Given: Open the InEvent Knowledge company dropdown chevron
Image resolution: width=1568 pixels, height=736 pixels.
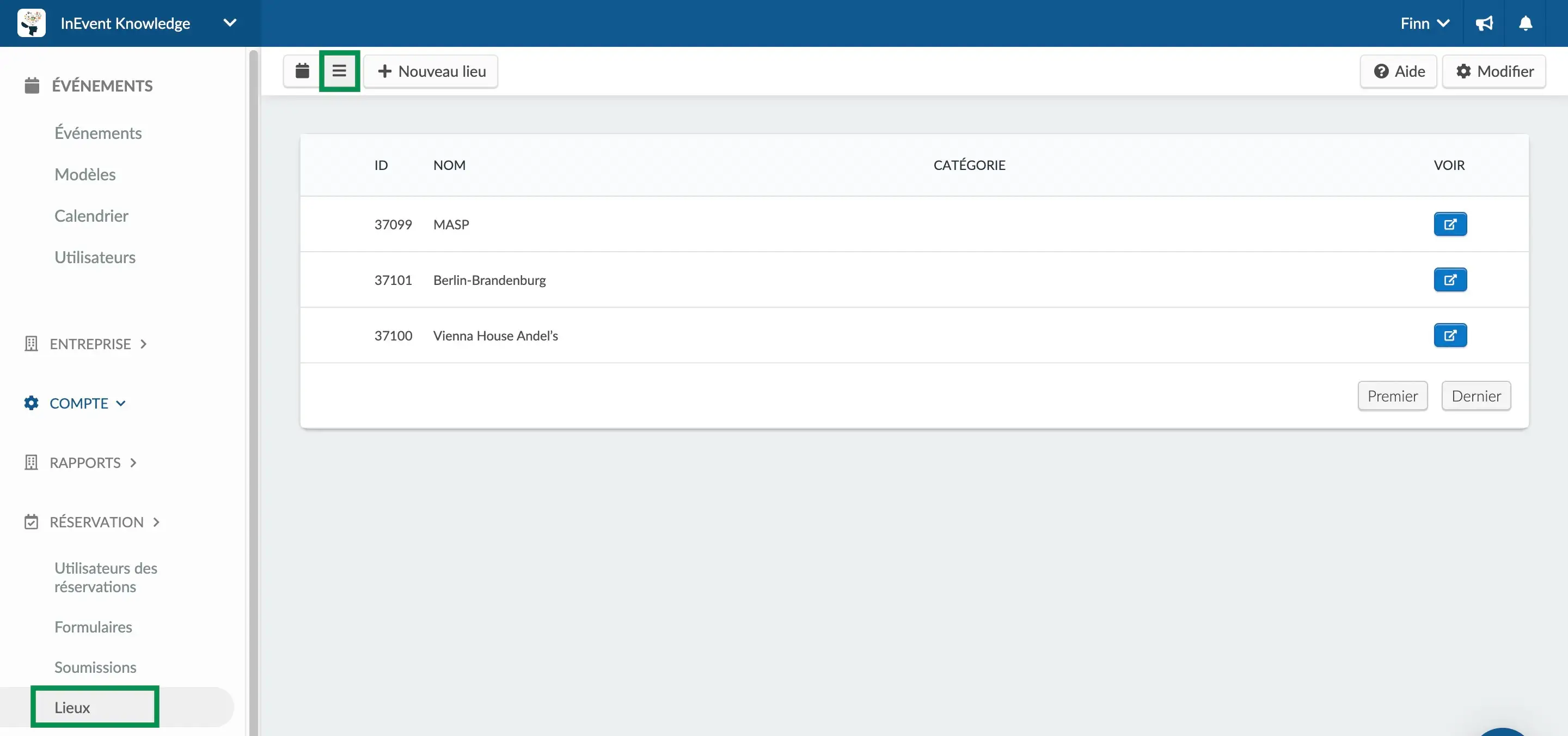Looking at the screenshot, I should pos(229,23).
